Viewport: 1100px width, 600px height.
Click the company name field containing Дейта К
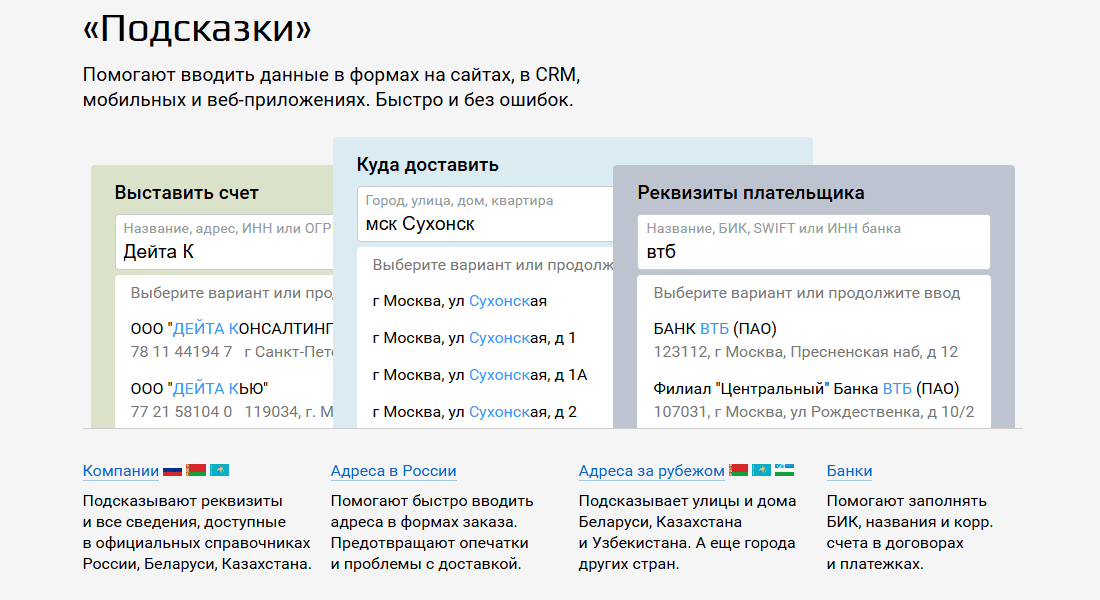pyautogui.click(x=224, y=242)
